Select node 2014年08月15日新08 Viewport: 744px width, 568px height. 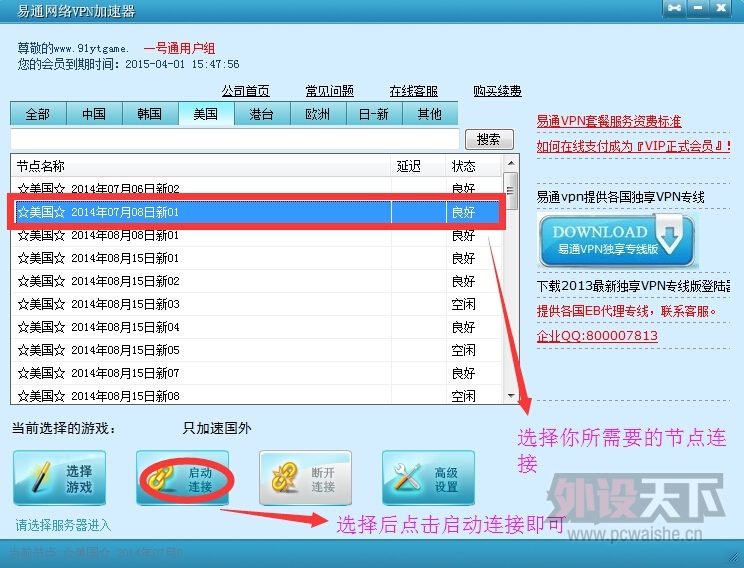coord(256,395)
